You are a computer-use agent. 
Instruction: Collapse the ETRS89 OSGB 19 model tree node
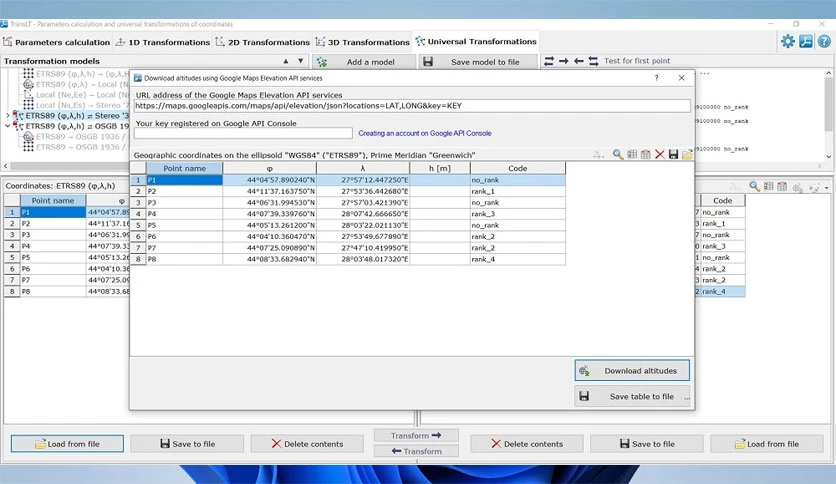coord(8,126)
